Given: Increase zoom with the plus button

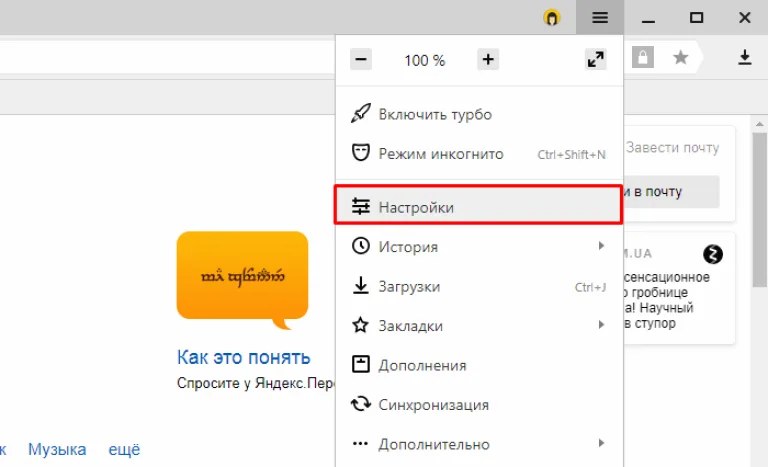Looking at the screenshot, I should click(488, 60).
